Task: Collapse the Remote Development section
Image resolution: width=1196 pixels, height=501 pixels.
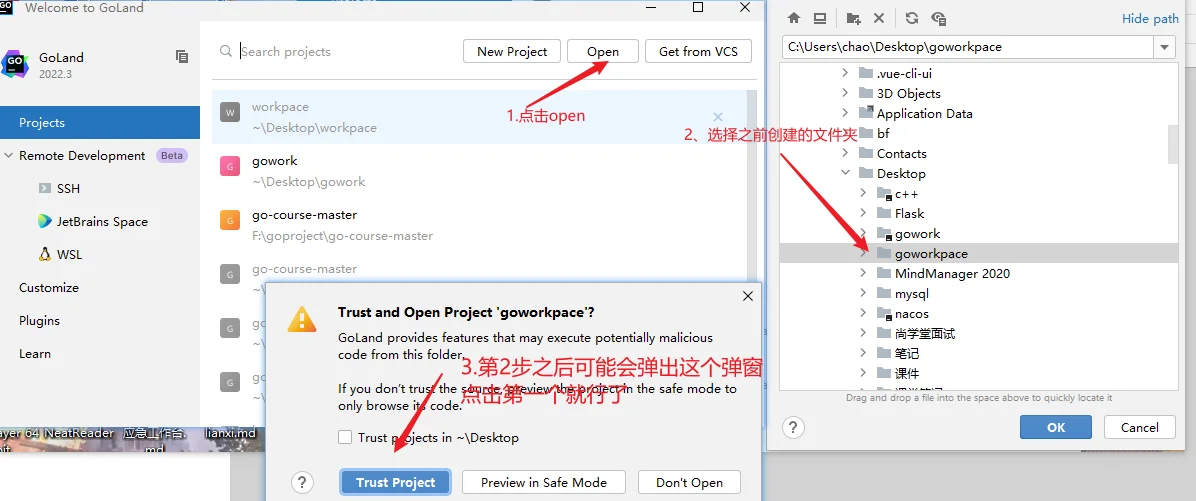Action: pos(8,156)
